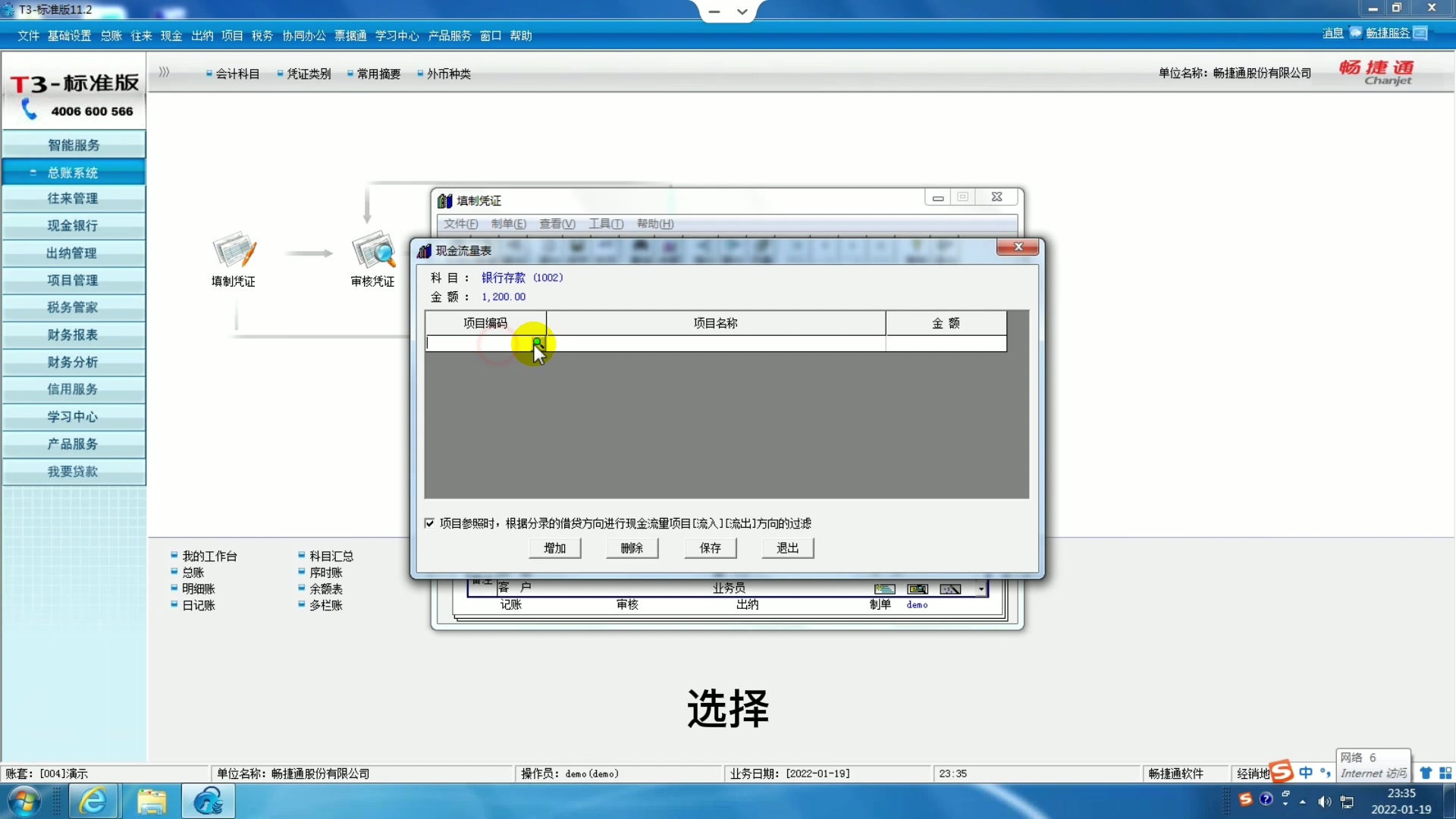
Task: Click the 保存 button
Action: (x=711, y=548)
